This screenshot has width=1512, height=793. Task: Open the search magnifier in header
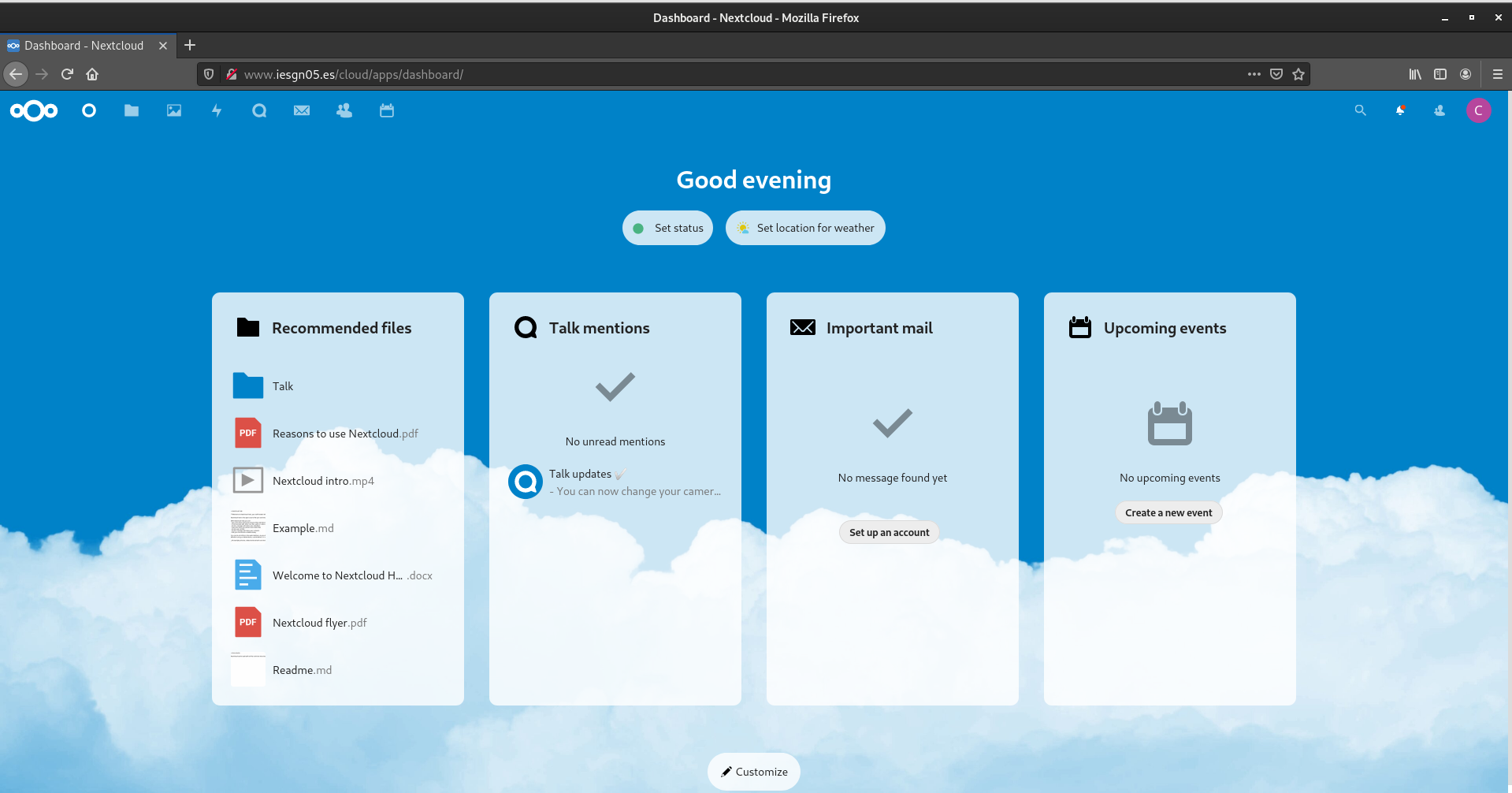coord(1361,111)
